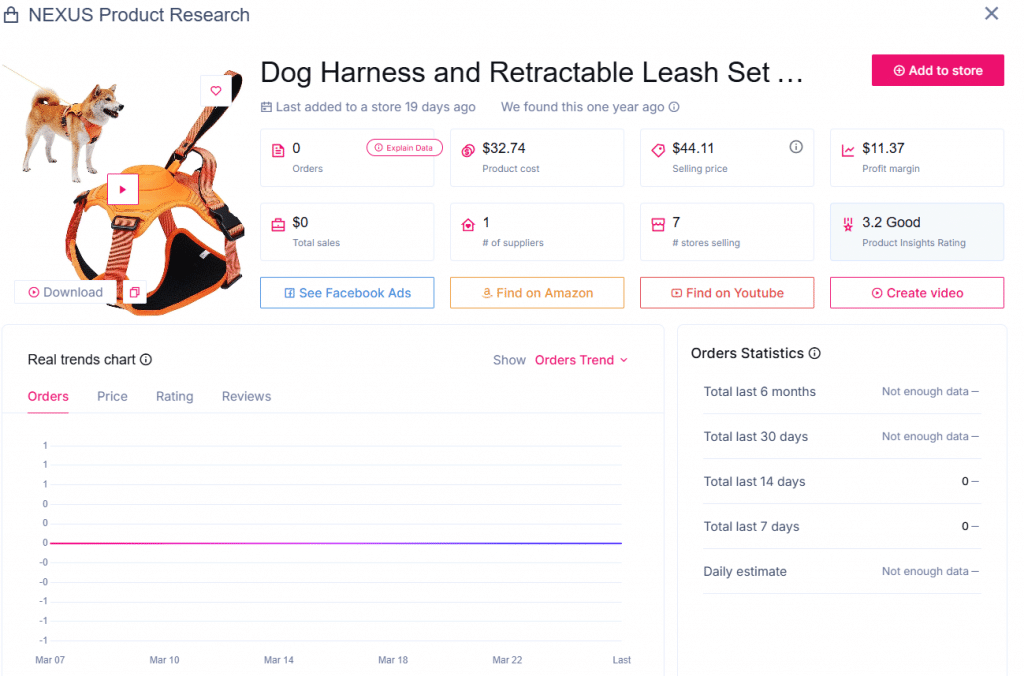
Task: Click the Selling price tag icon
Action: click(658, 152)
